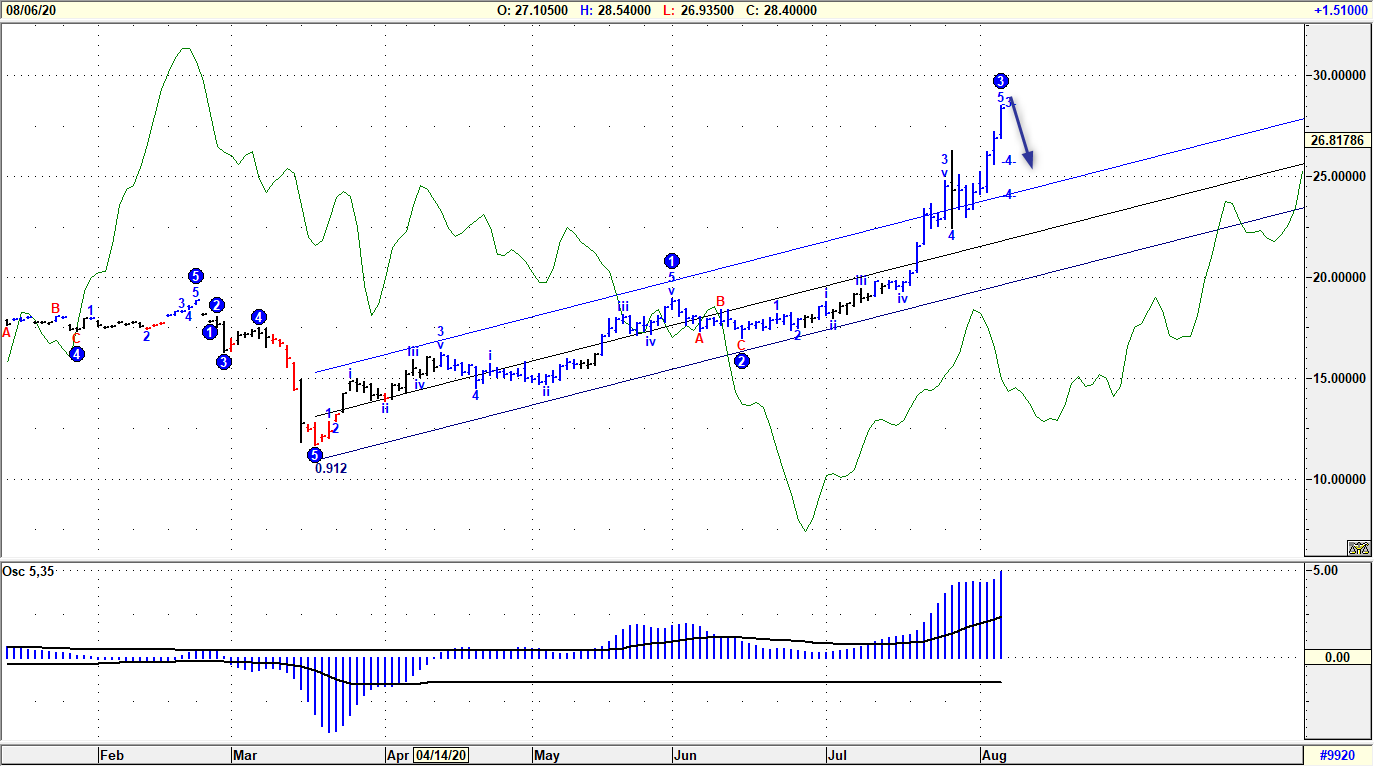Click the #9920 symbol box

pyautogui.click(x=1339, y=755)
